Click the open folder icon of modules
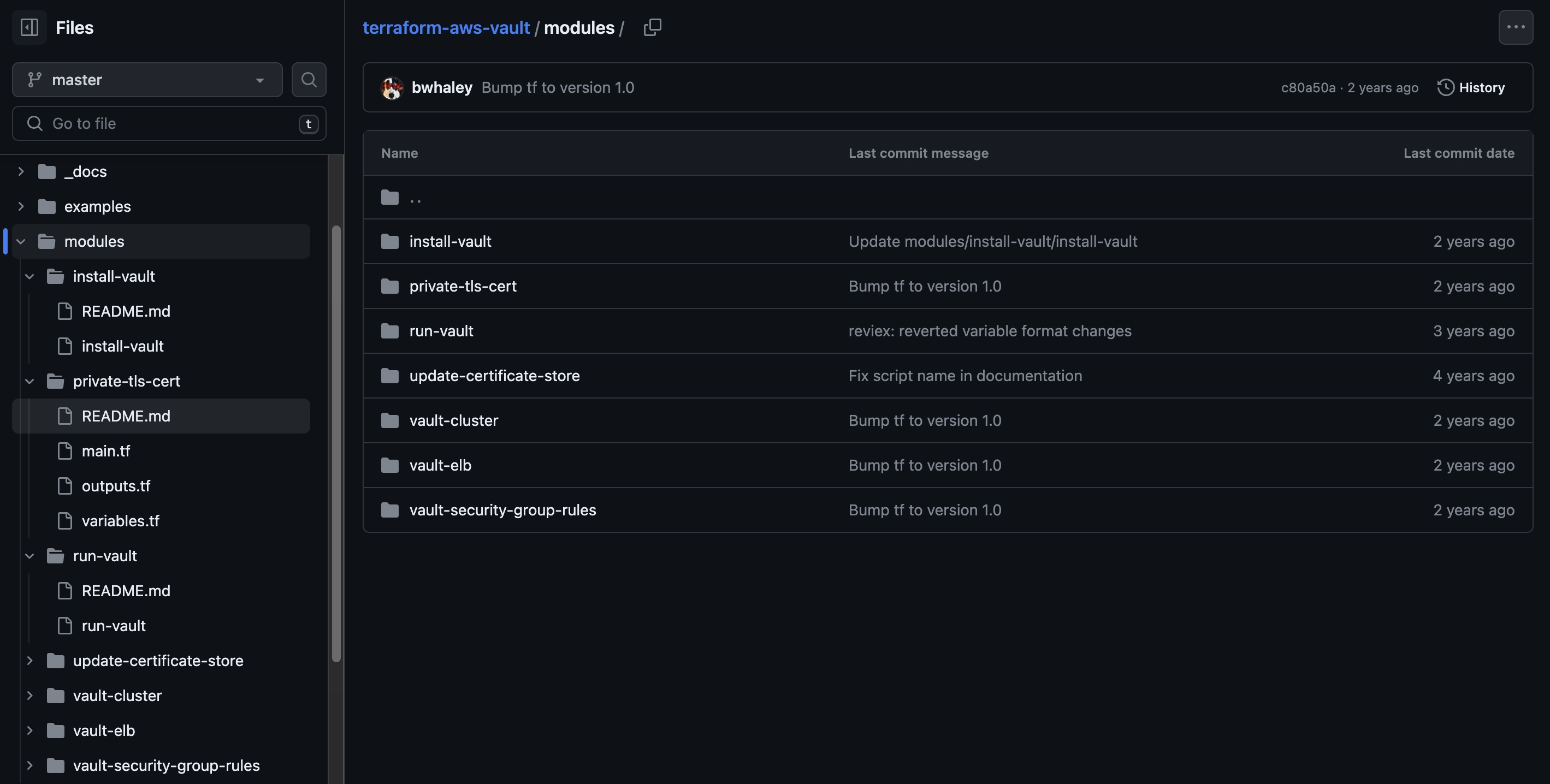 tap(47, 241)
